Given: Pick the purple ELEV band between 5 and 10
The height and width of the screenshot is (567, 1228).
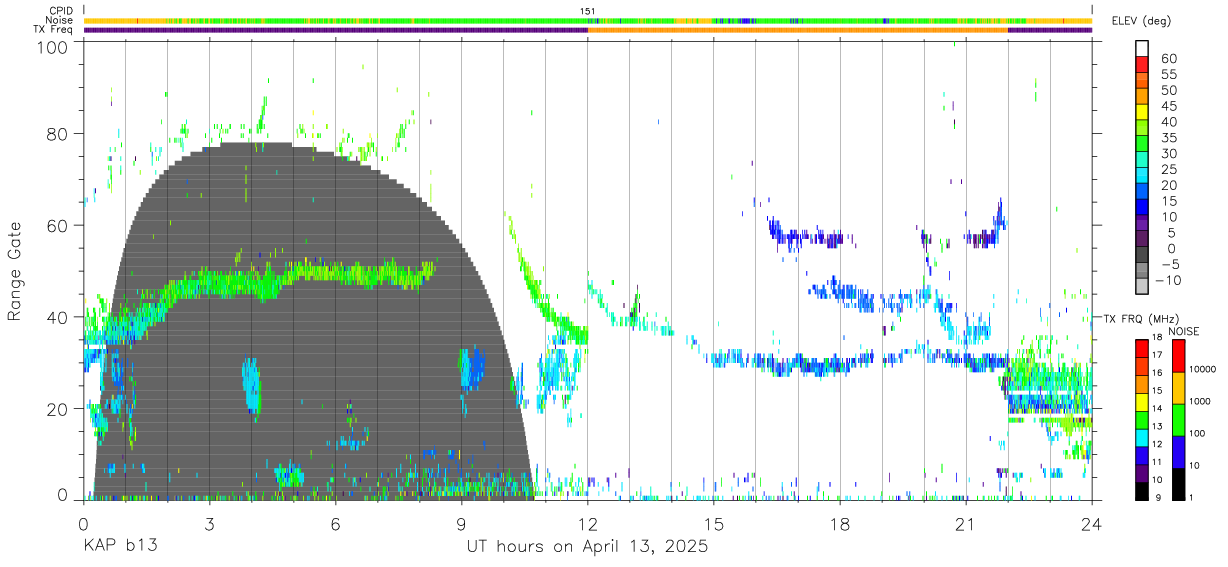Looking at the screenshot, I should click(1142, 225).
